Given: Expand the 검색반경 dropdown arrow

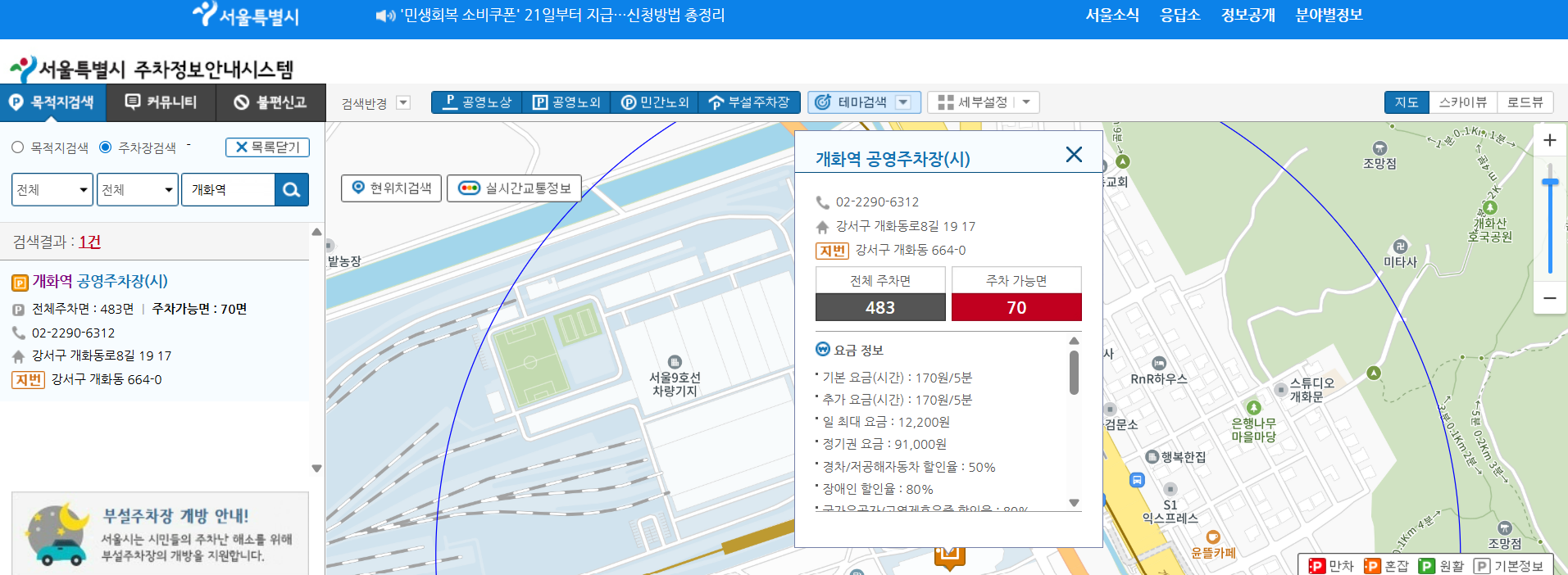Looking at the screenshot, I should click(402, 102).
